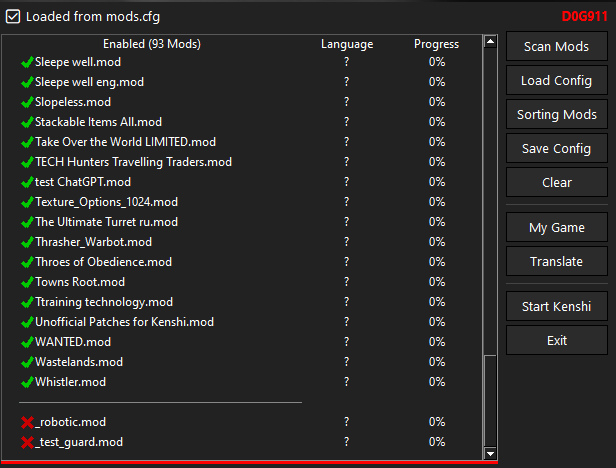Disable test ChatGPT.mod via its checkmark
This screenshot has width=616, height=468.
click(x=27, y=182)
